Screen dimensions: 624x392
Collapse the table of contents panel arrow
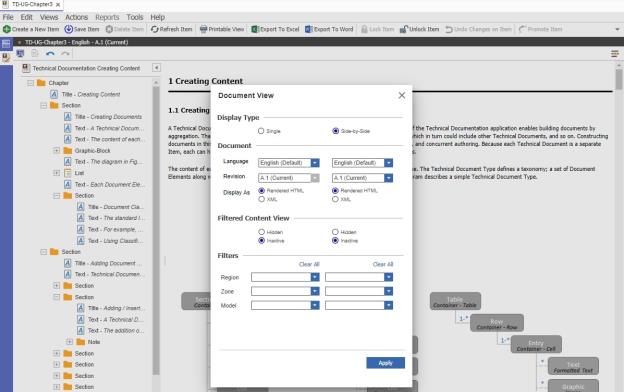[156, 68]
